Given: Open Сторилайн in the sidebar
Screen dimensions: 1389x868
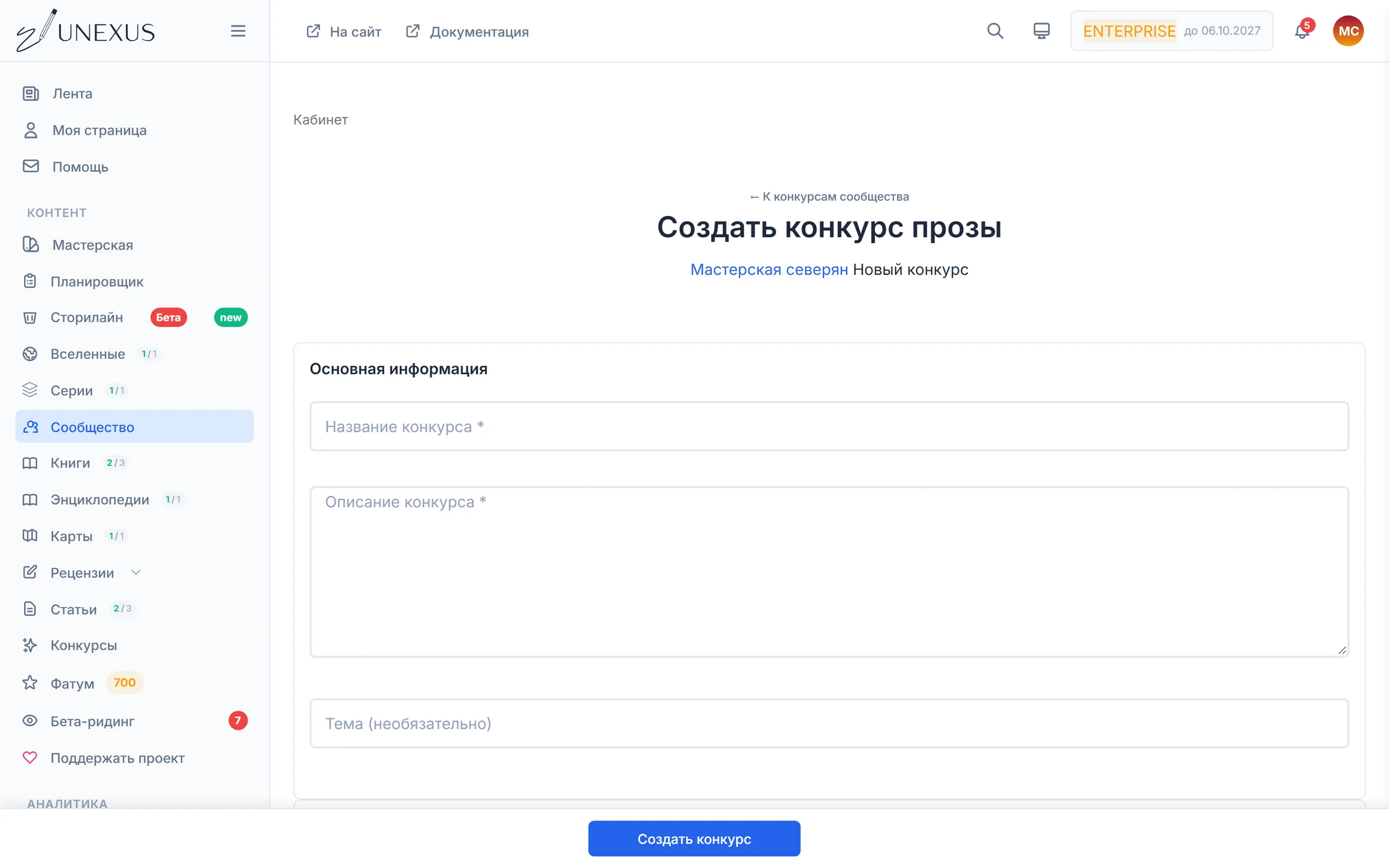Looking at the screenshot, I should pos(134,318).
